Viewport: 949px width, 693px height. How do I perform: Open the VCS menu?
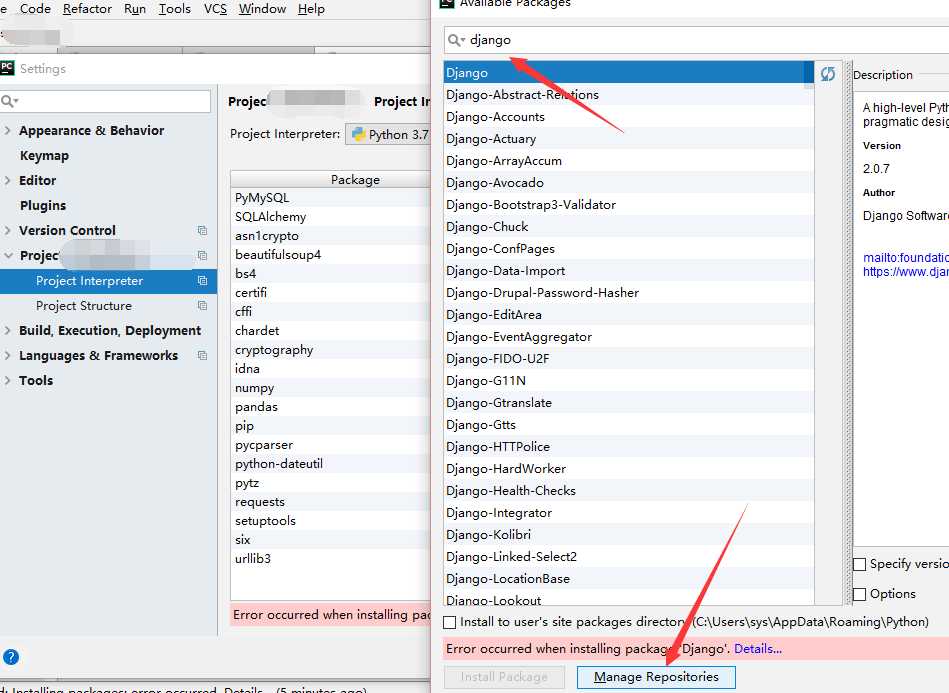coord(215,9)
